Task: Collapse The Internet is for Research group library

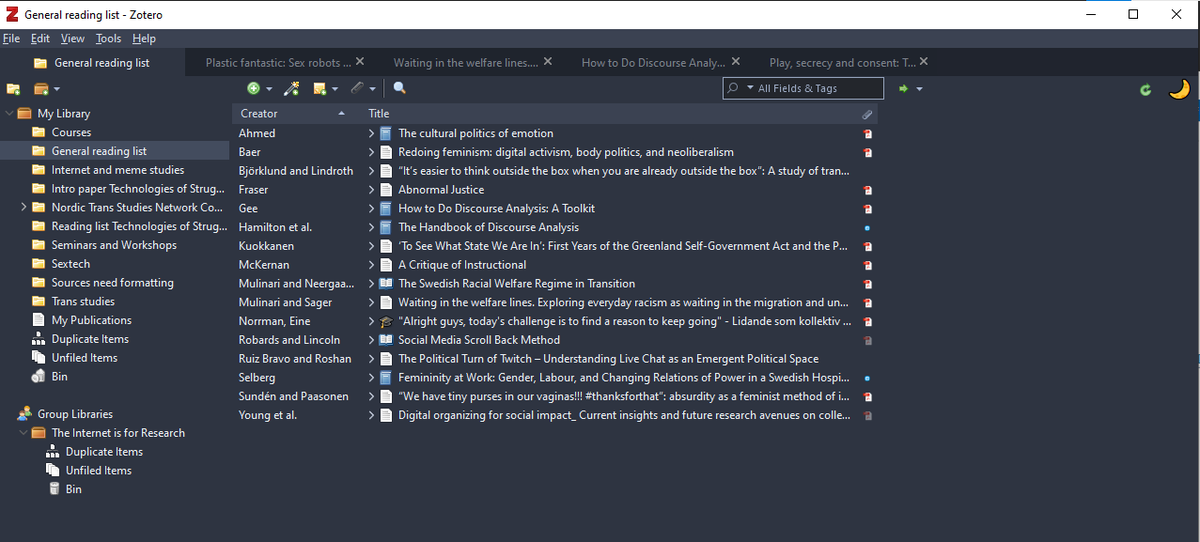Action: pos(23,433)
